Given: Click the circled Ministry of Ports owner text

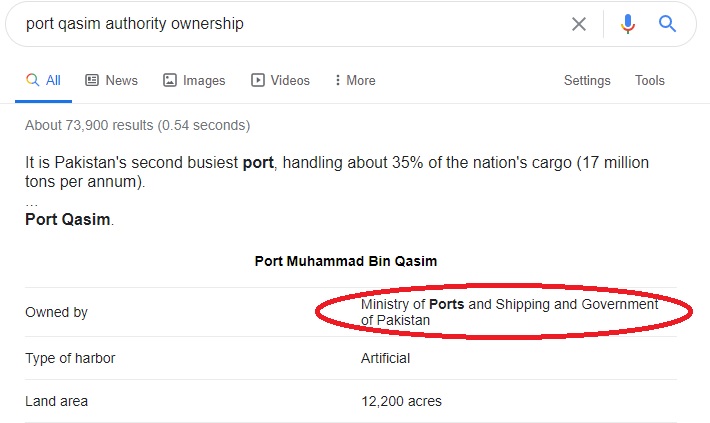Looking at the screenshot, I should point(509,312).
